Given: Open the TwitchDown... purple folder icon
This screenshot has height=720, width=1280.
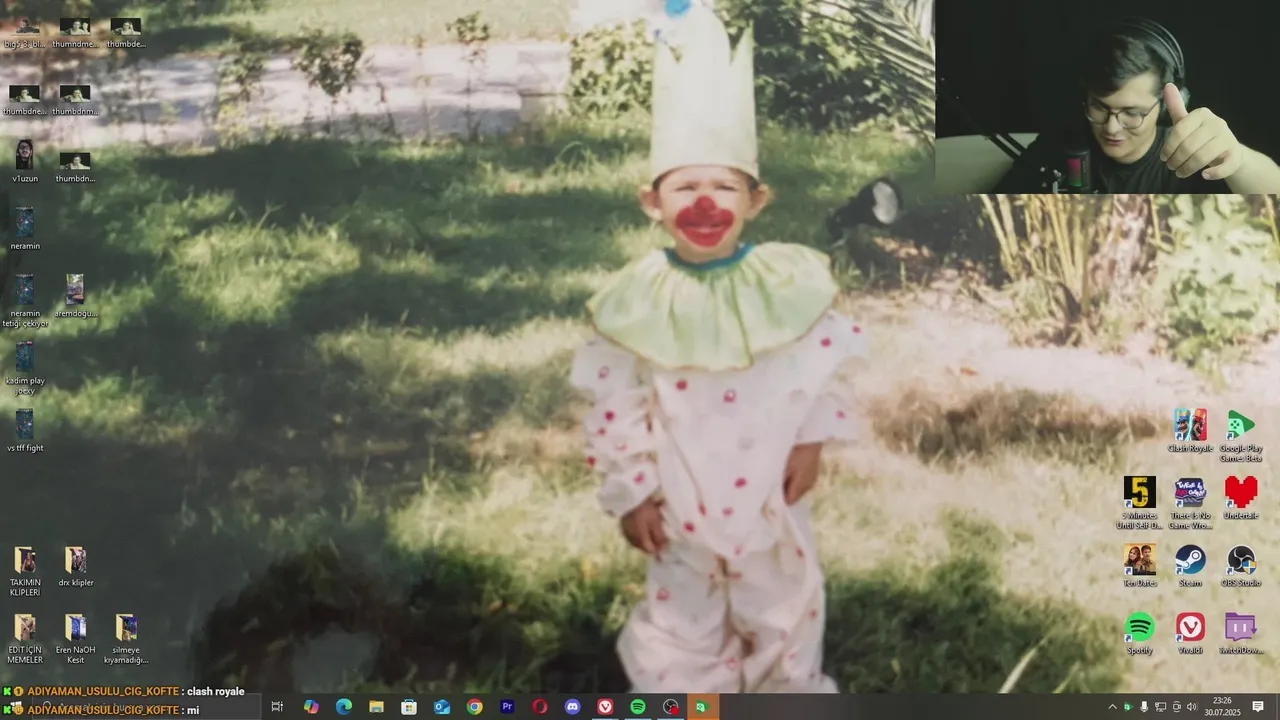Looking at the screenshot, I should [1241, 633].
